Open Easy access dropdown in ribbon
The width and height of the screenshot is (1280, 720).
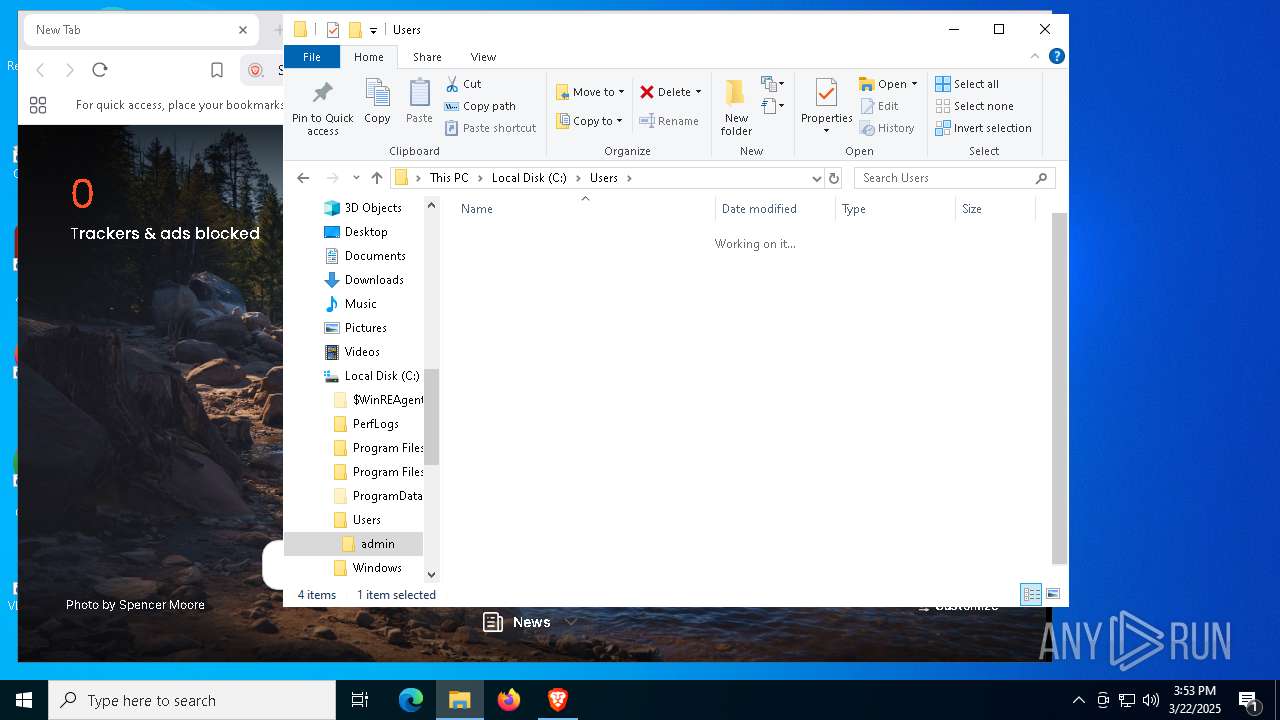(x=773, y=106)
